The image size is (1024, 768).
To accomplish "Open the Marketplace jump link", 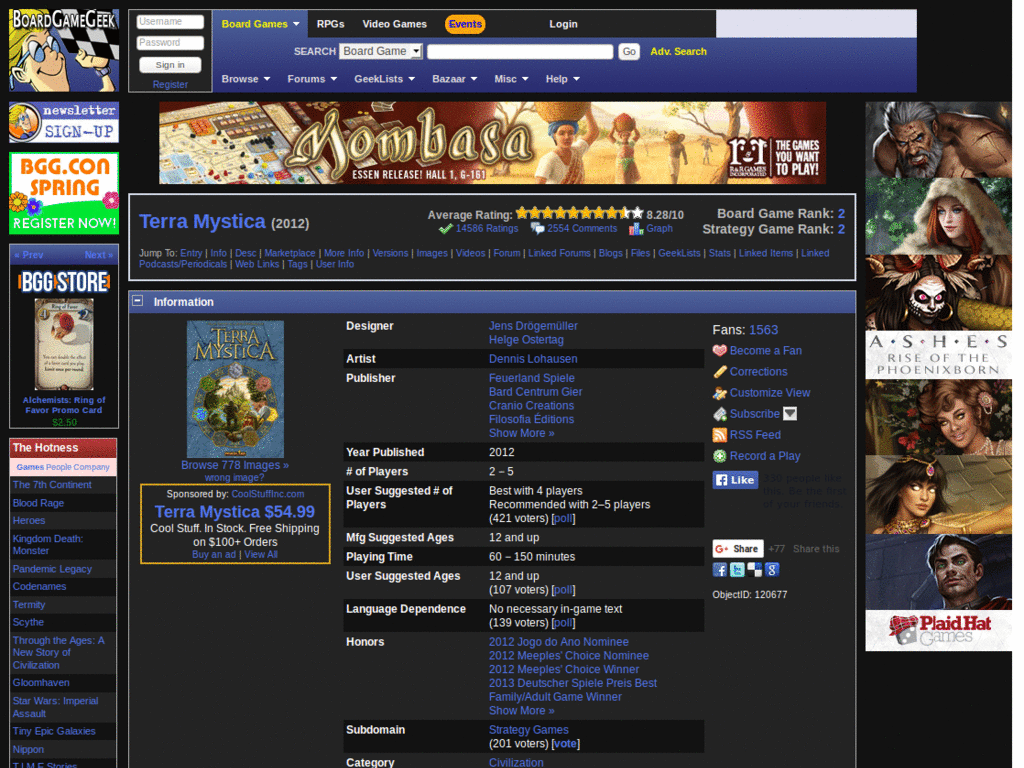I will pos(289,253).
